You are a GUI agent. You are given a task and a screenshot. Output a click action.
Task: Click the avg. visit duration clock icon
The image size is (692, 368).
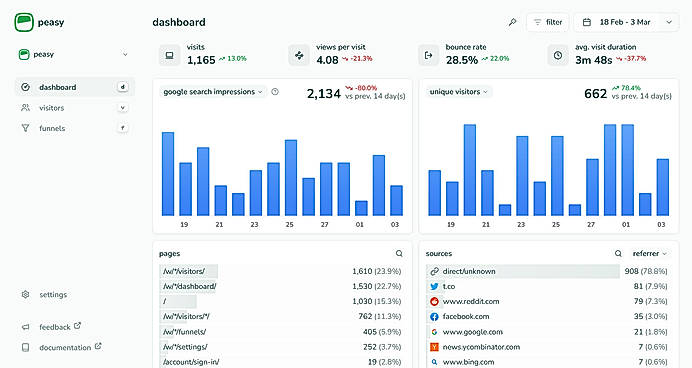[558, 55]
